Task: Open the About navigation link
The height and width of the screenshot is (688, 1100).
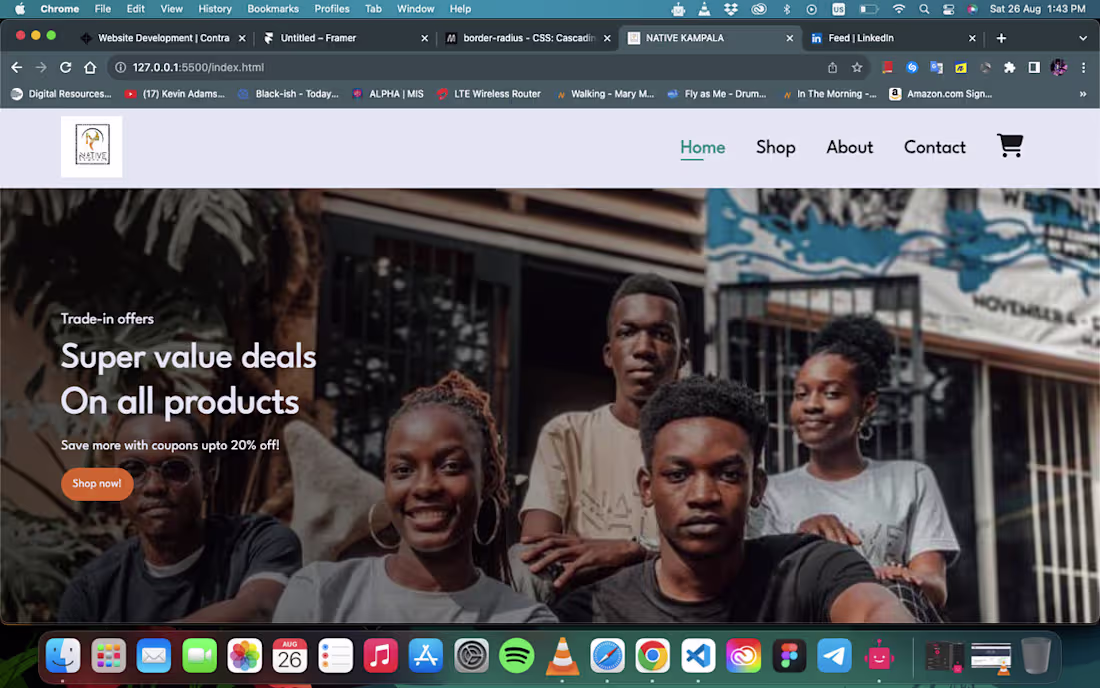Action: tap(849, 147)
